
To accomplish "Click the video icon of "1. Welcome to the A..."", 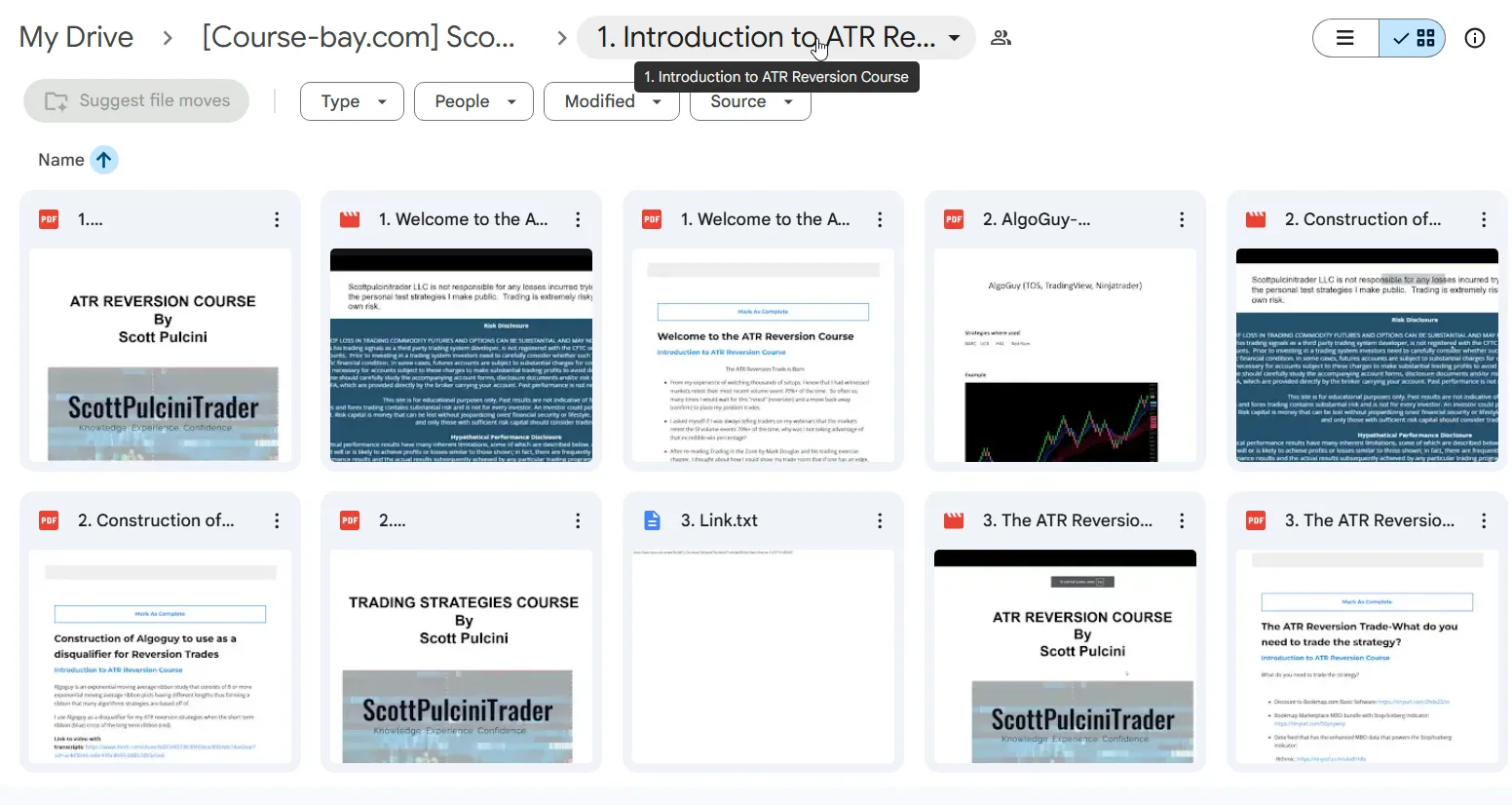I will 350,219.
